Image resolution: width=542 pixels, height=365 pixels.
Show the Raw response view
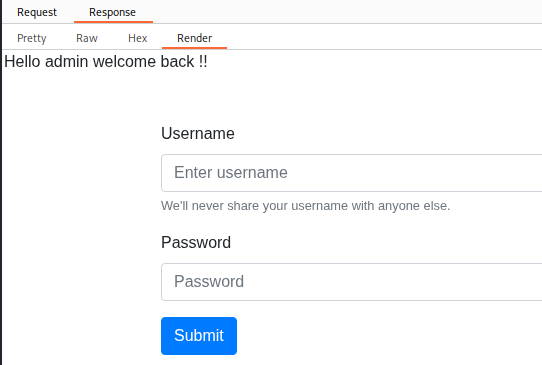pyautogui.click(x=87, y=38)
